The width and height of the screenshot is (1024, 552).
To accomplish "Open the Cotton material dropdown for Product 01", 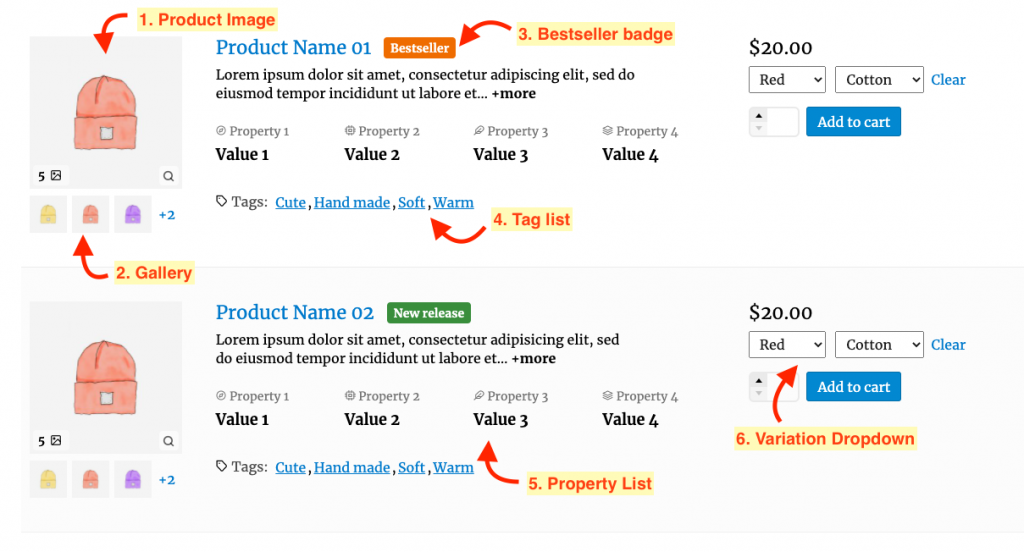I will pos(879,80).
